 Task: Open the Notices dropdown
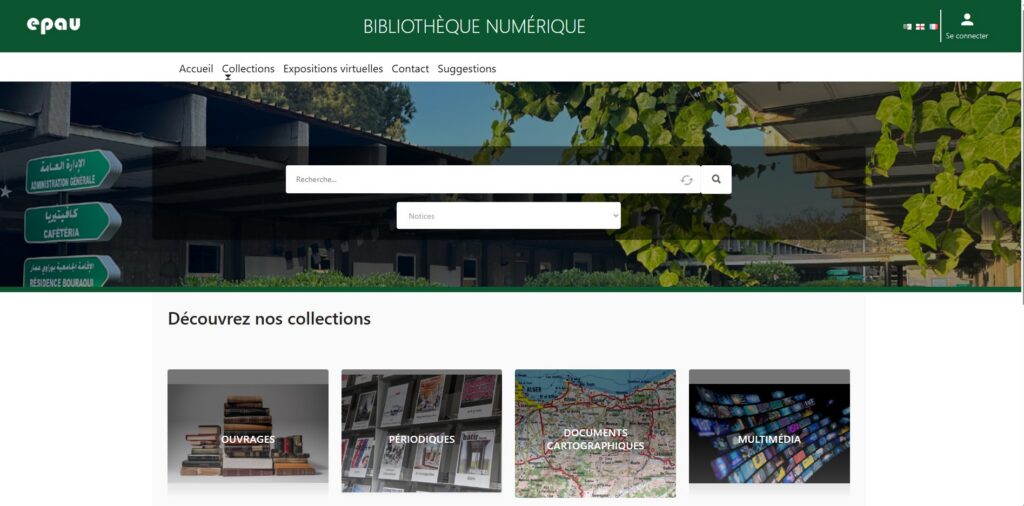509,215
